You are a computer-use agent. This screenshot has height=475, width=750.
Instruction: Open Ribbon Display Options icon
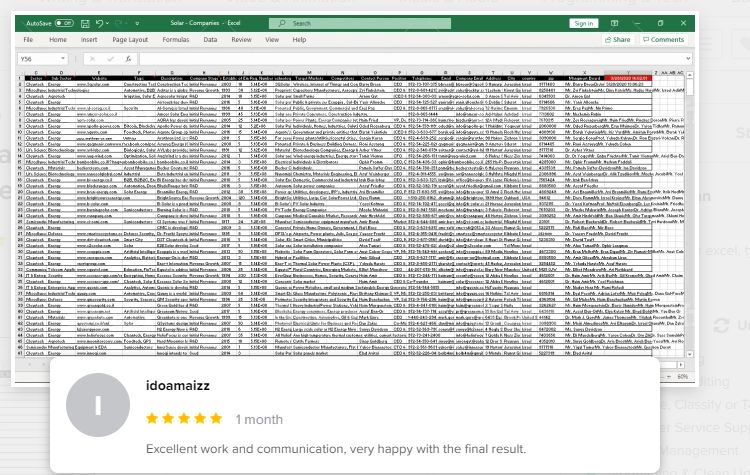615,23
